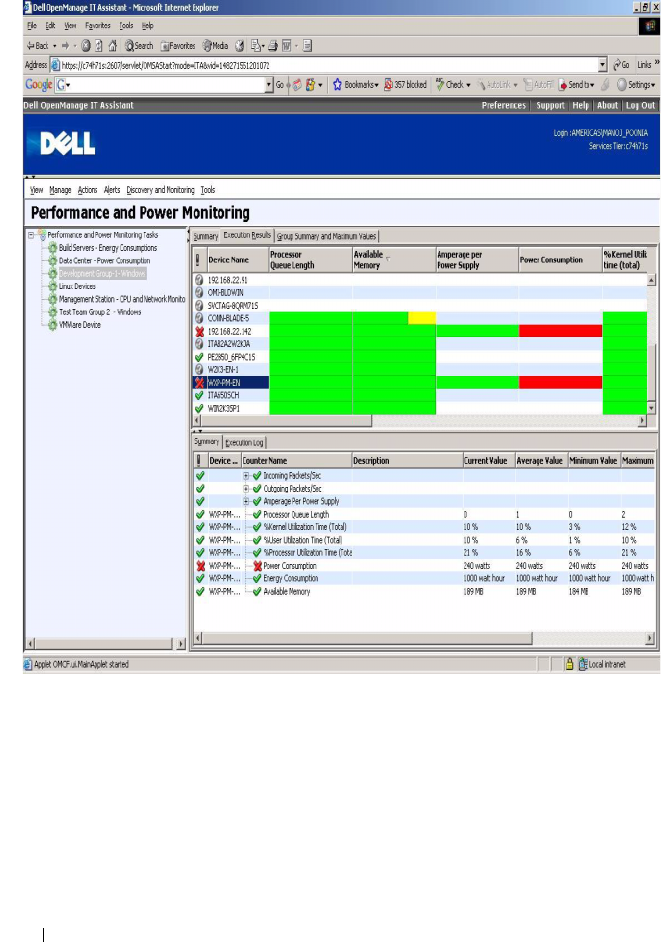Expand the Outgoing Packets/Sec counter
Screen dimensions: 661x942
[246, 489]
